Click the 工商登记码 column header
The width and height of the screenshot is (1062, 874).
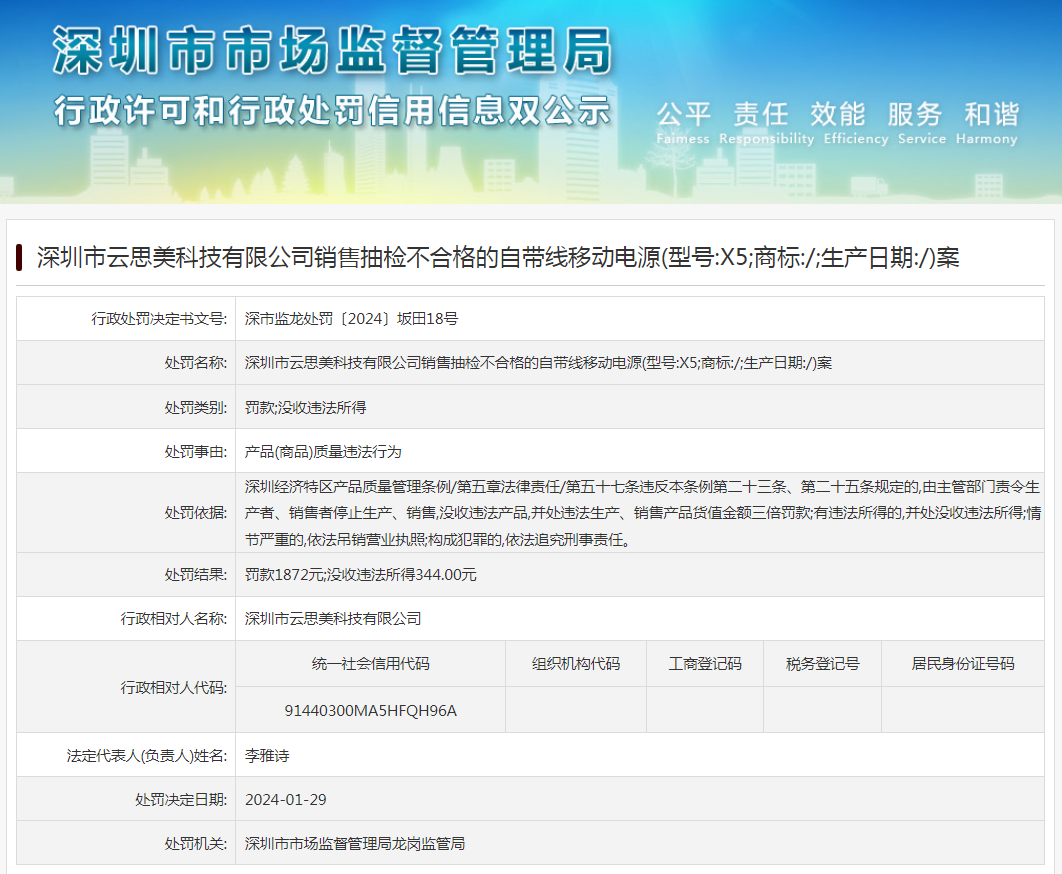[x=705, y=664]
